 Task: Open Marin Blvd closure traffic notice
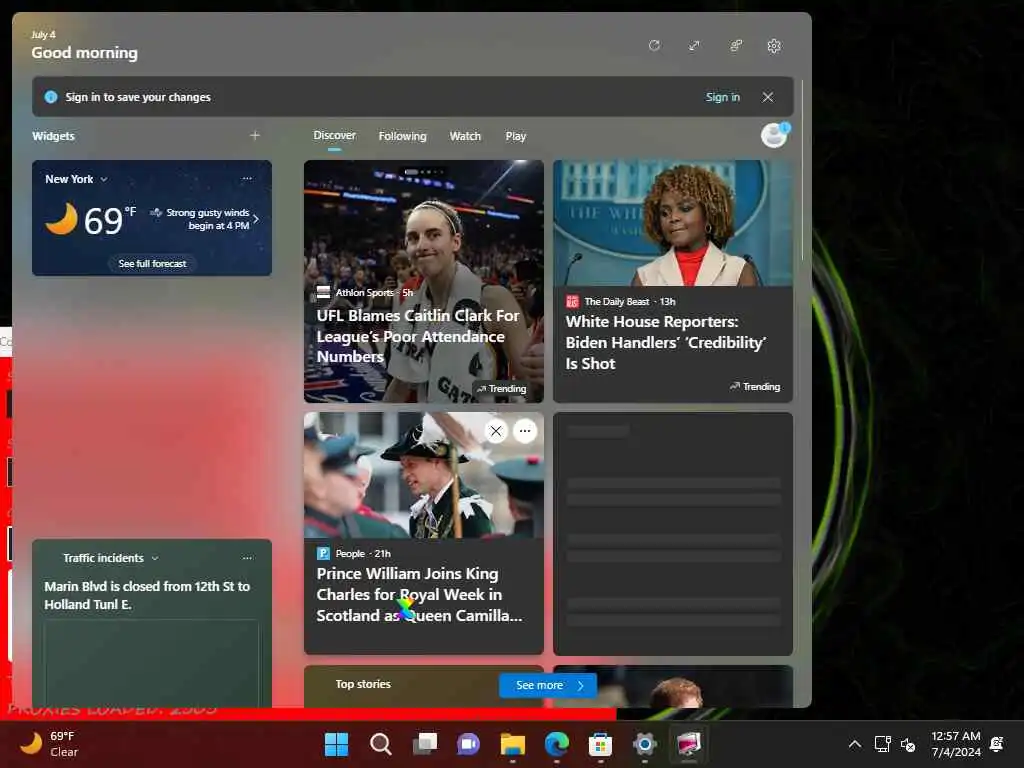point(147,595)
